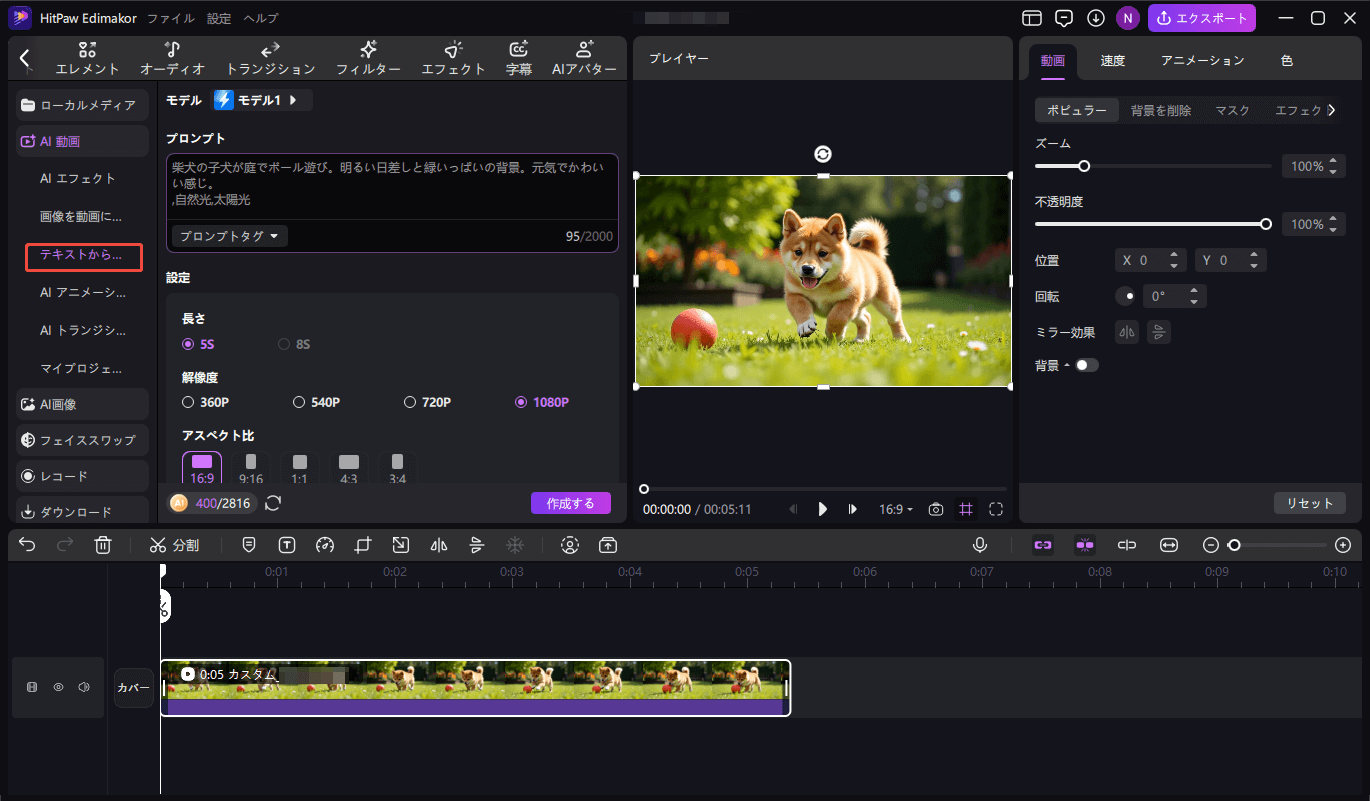The height and width of the screenshot is (801, 1370).
Task: Start voiceover with the microphone icon
Action: [x=981, y=545]
